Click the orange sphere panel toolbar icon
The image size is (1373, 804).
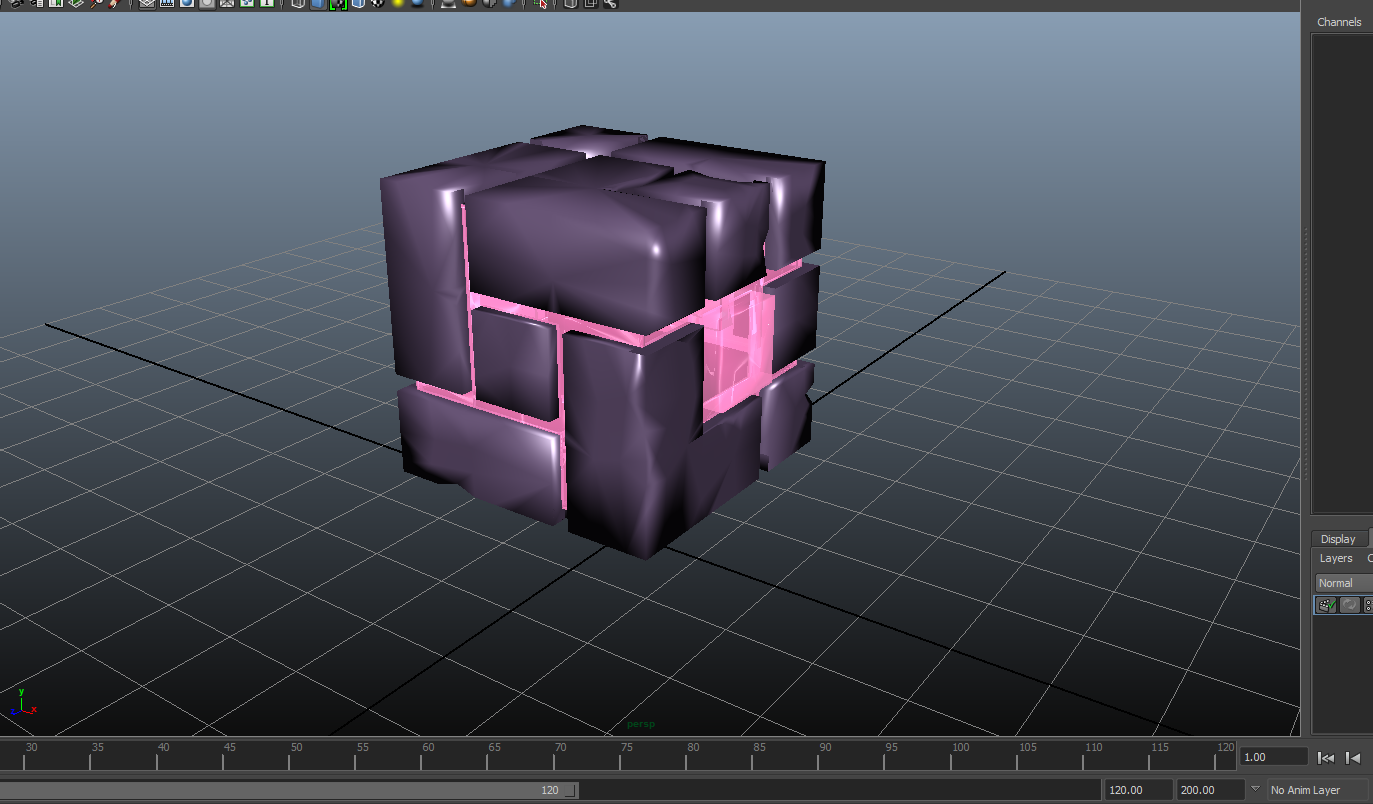467,3
